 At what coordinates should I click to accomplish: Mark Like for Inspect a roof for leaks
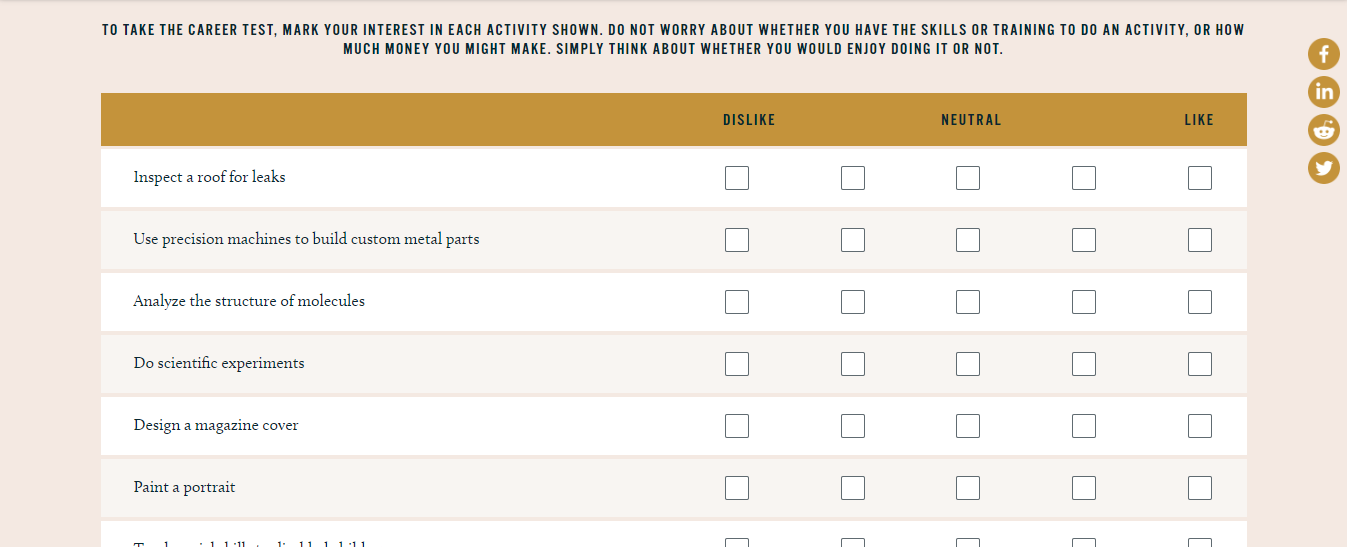tap(1200, 178)
